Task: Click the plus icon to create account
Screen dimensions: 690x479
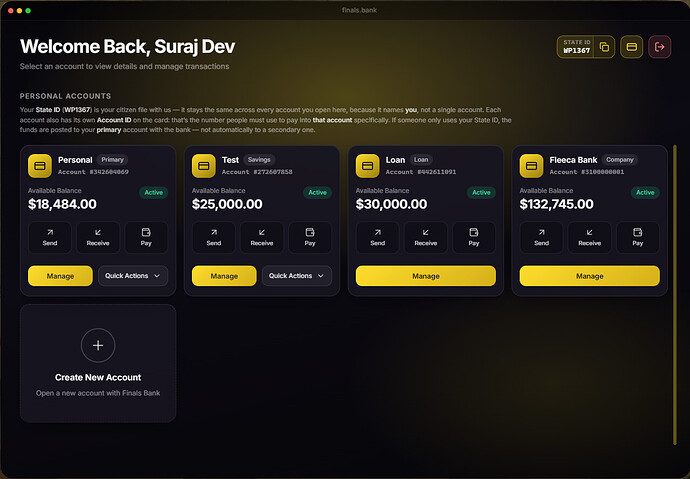Action: 98,345
